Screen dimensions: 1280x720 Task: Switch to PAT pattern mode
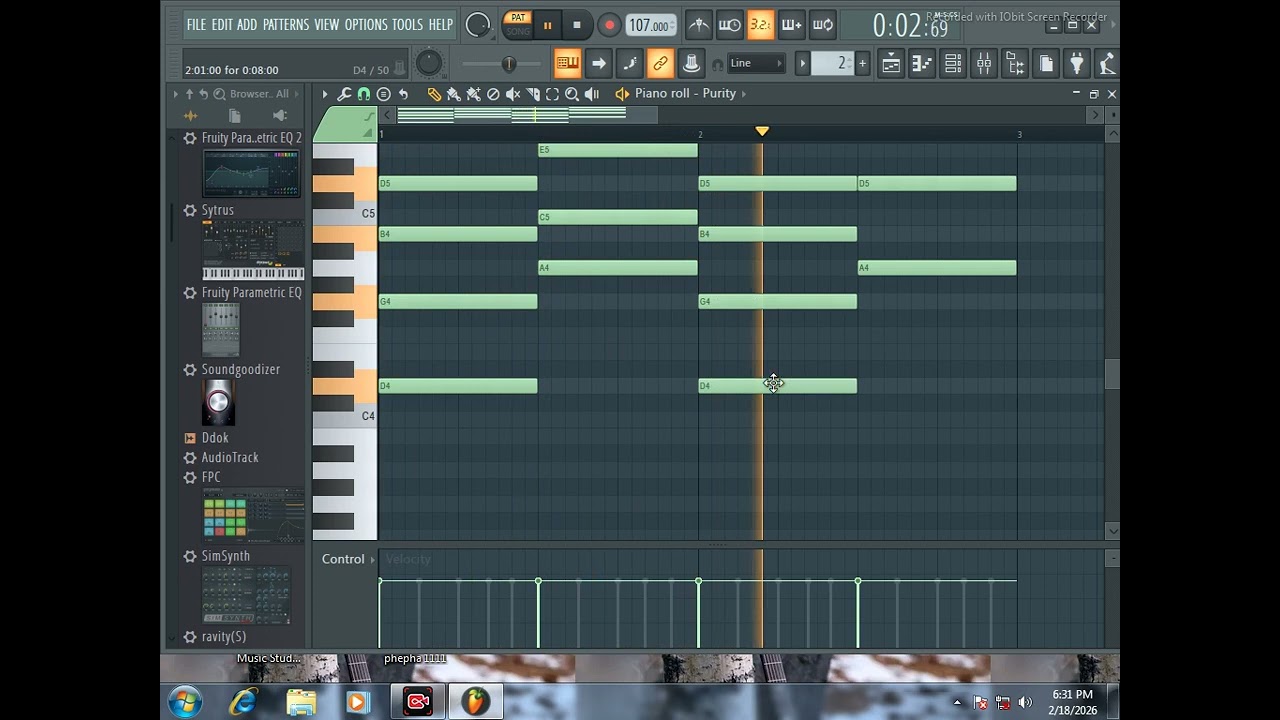tap(518, 18)
